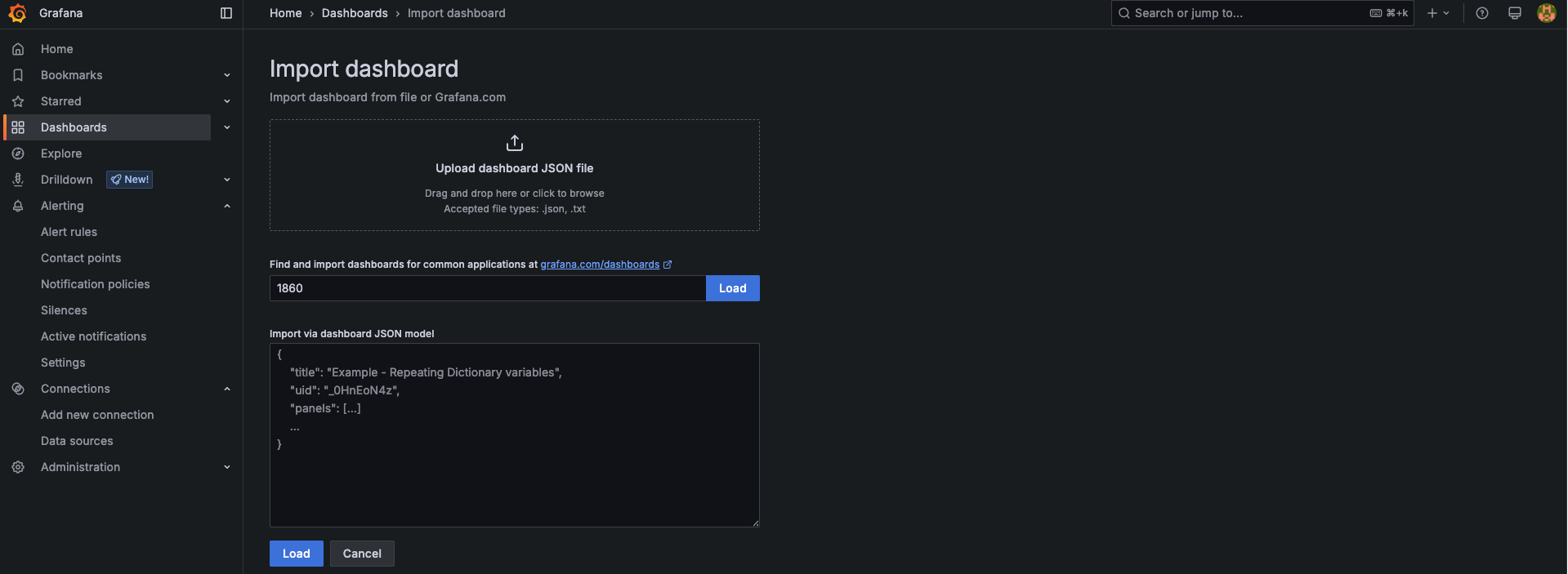Open the plus New menu
This screenshot has height=574, width=1568.
1438,13
